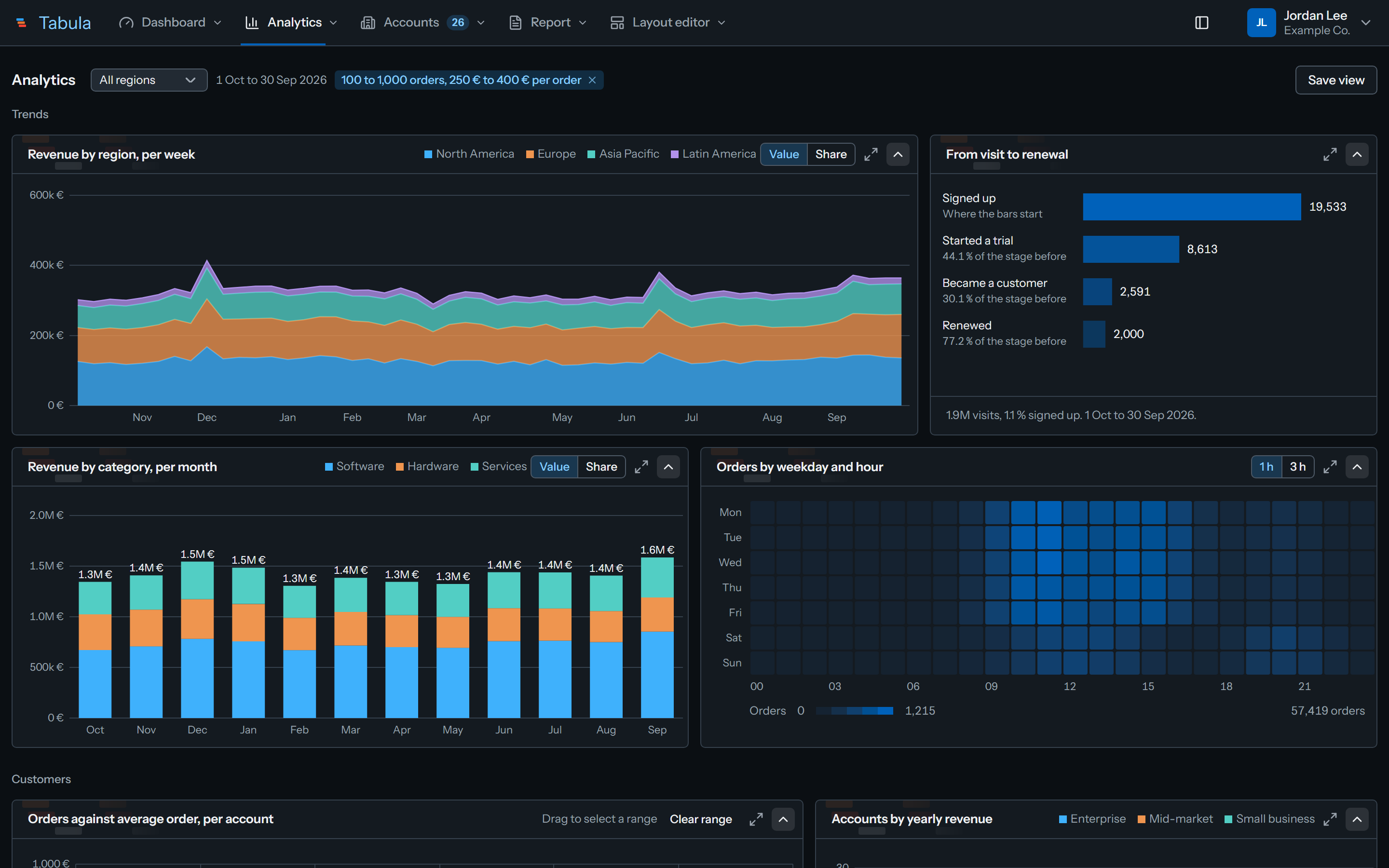Click the Signed up funnel bar
This screenshot has height=868, width=1389.
click(1192, 207)
